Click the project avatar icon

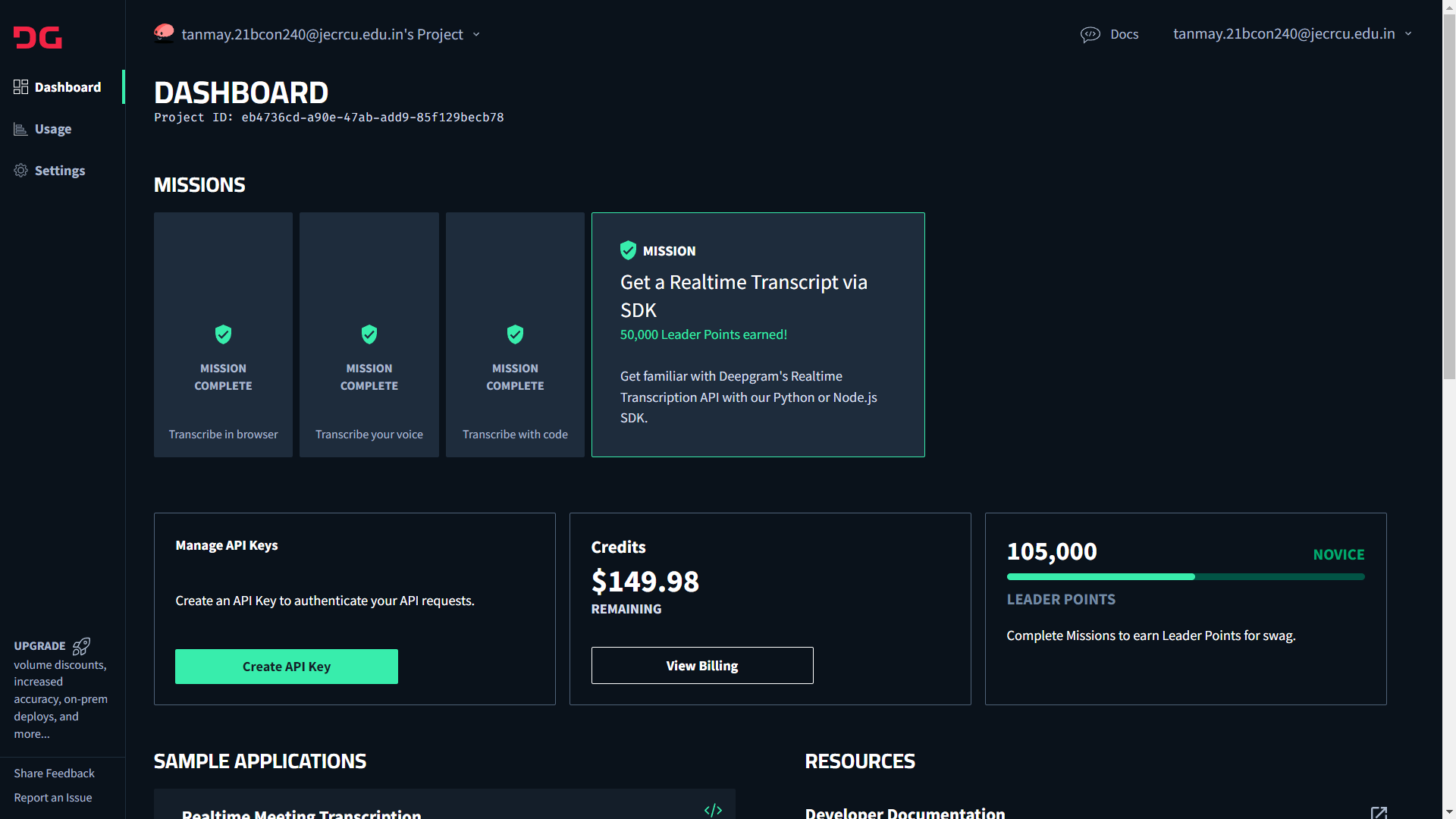(x=164, y=33)
